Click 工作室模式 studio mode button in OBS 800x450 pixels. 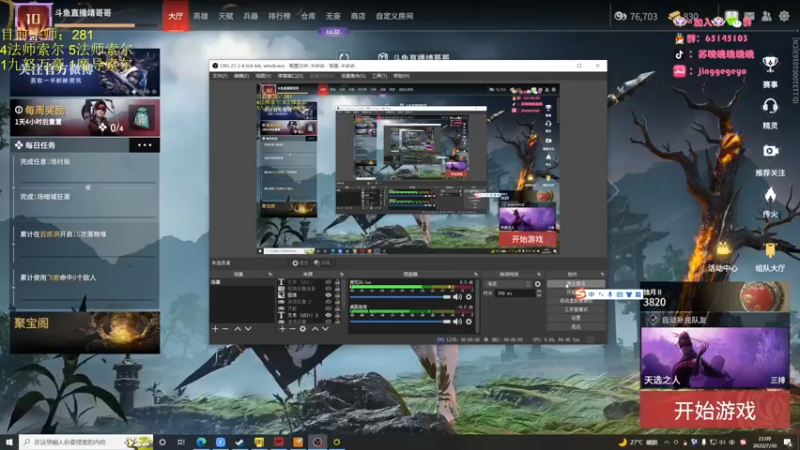pos(576,309)
